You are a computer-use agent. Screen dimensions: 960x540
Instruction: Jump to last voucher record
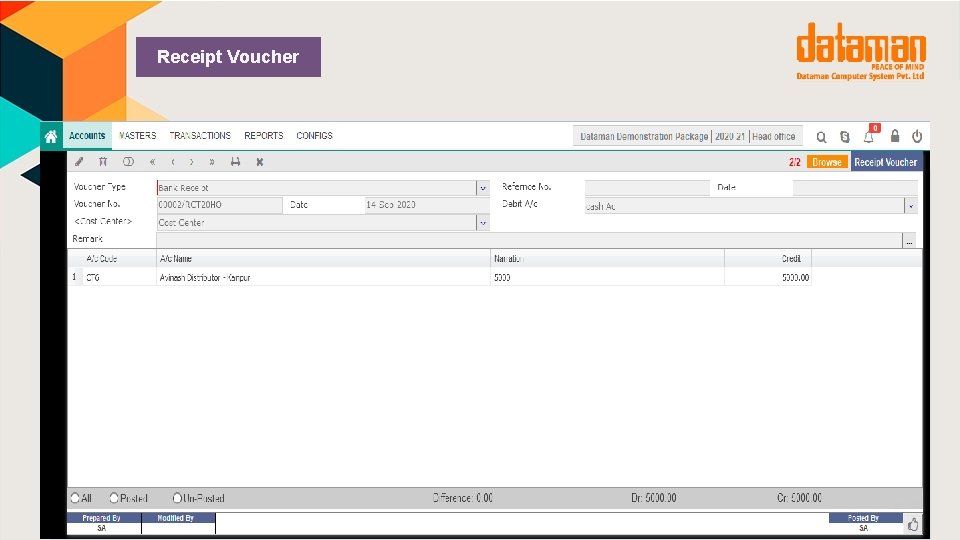212,162
